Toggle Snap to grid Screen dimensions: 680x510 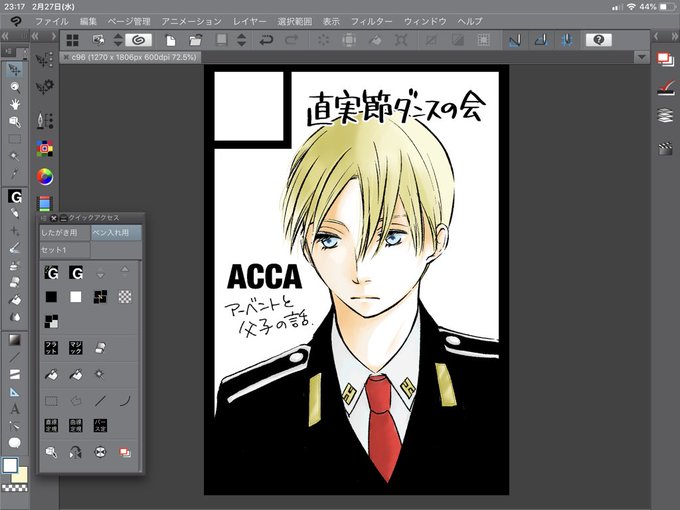click(x=566, y=40)
